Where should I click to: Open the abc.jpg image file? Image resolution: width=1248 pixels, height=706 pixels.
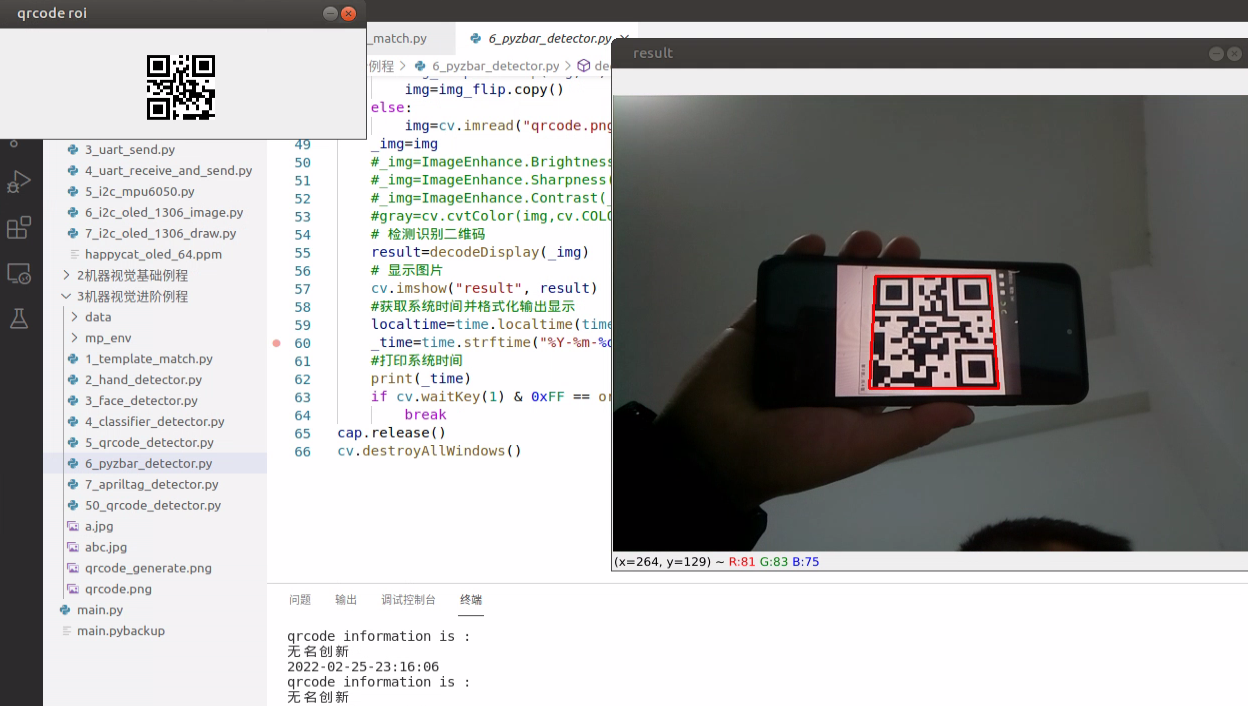(106, 548)
